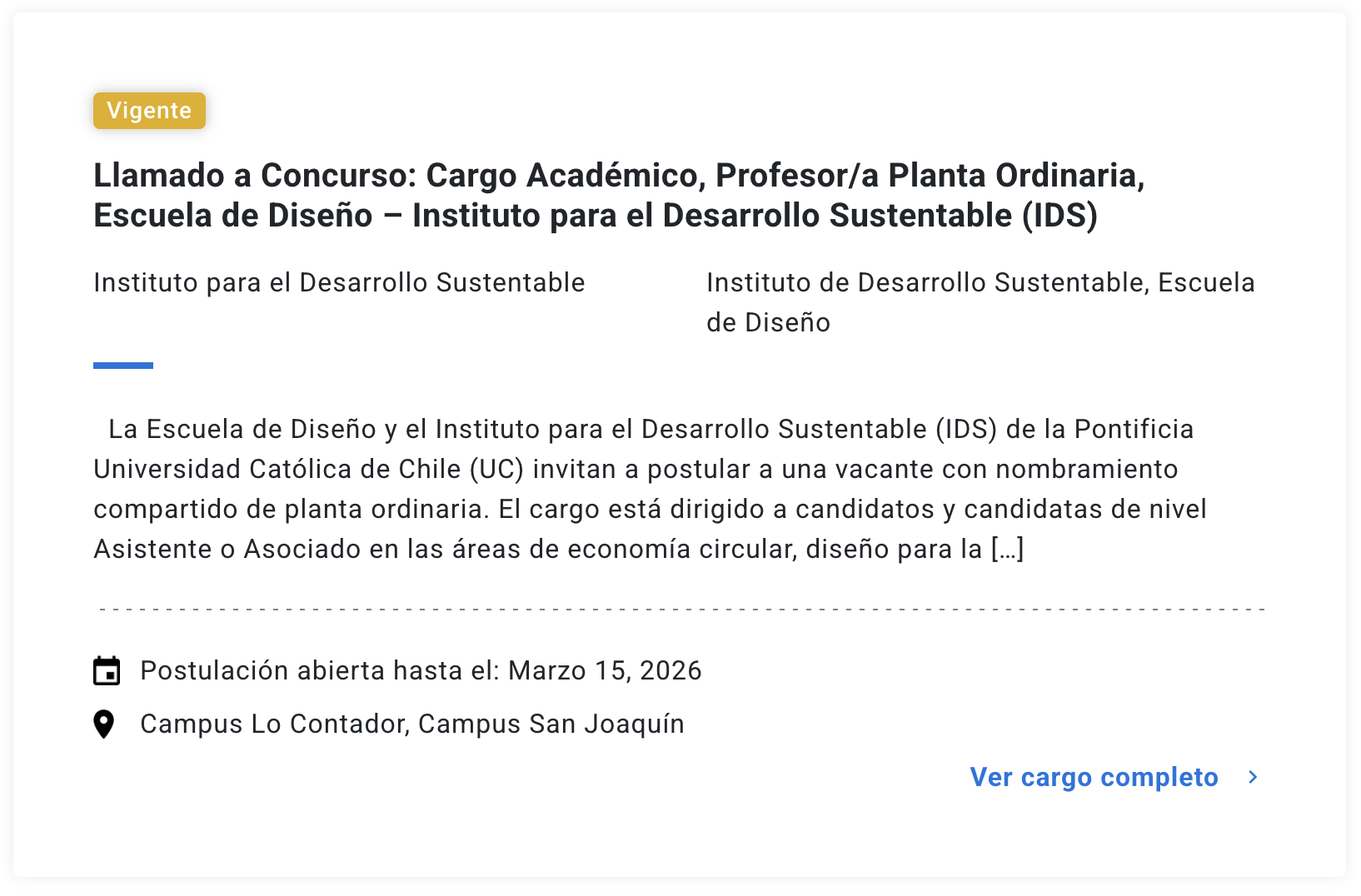Click Profesor/a Planta Ordinaria in the title
Image resolution: width=1361 pixels, height=896 pixels.
[x=930, y=175]
